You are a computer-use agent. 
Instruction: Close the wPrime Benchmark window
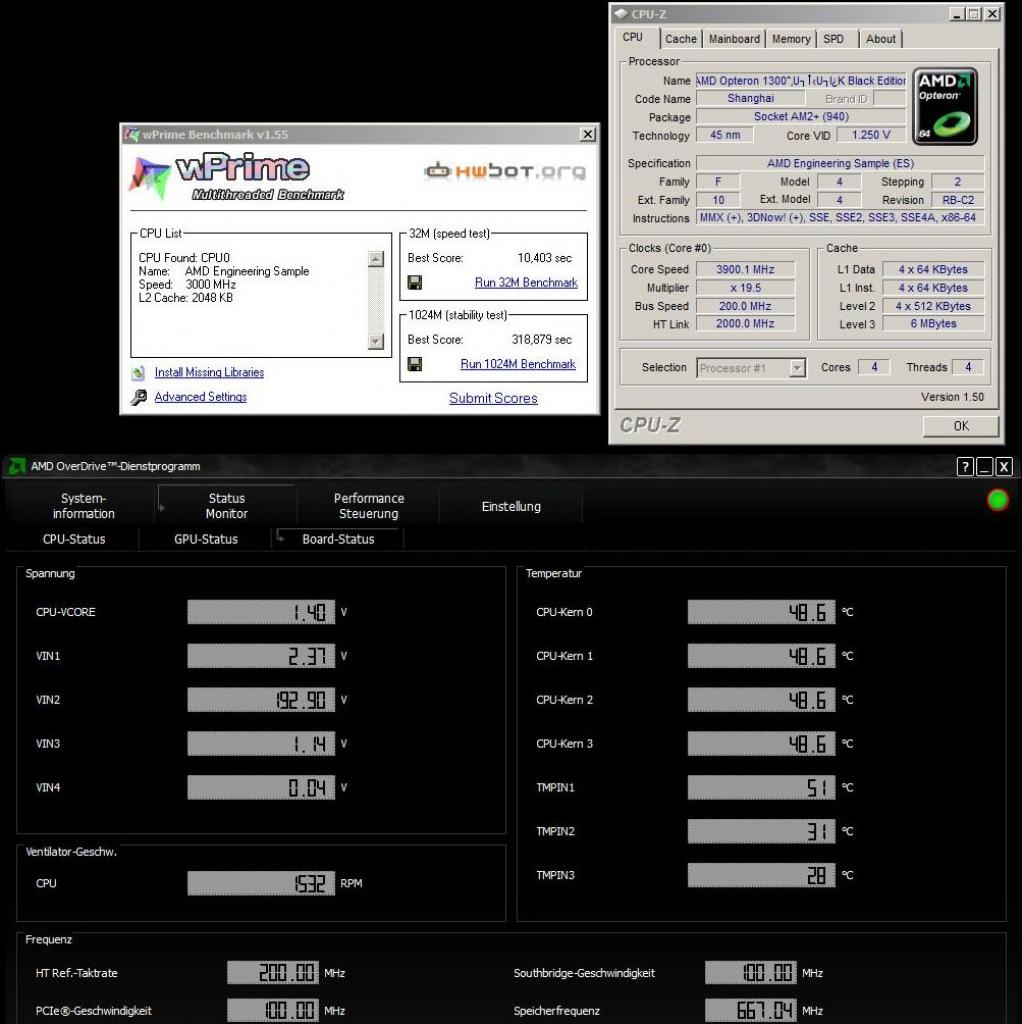pos(588,134)
